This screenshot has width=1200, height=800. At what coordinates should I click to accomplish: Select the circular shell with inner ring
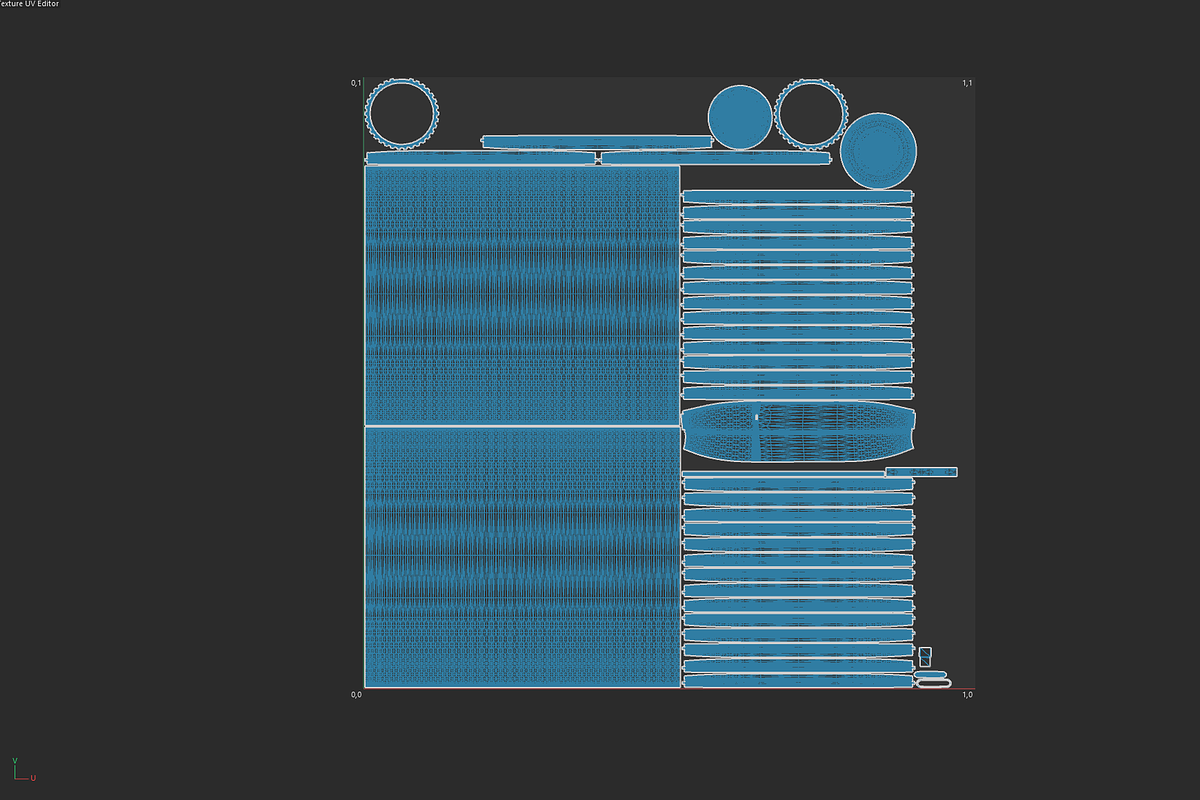coord(878,151)
